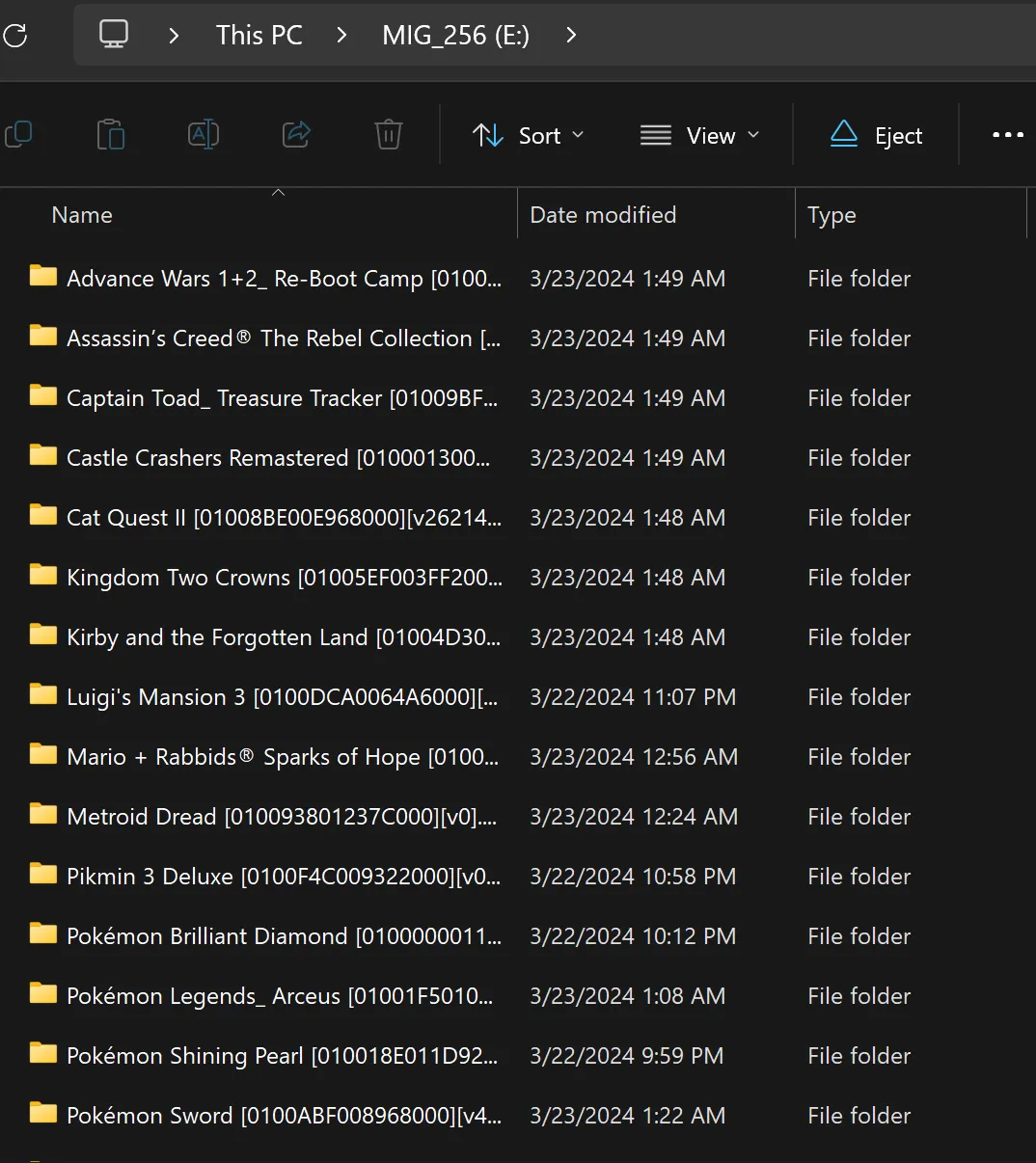Select the Pokémon Sword folder icon
Image resolution: width=1036 pixels, height=1163 pixels.
(x=42, y=1114)
